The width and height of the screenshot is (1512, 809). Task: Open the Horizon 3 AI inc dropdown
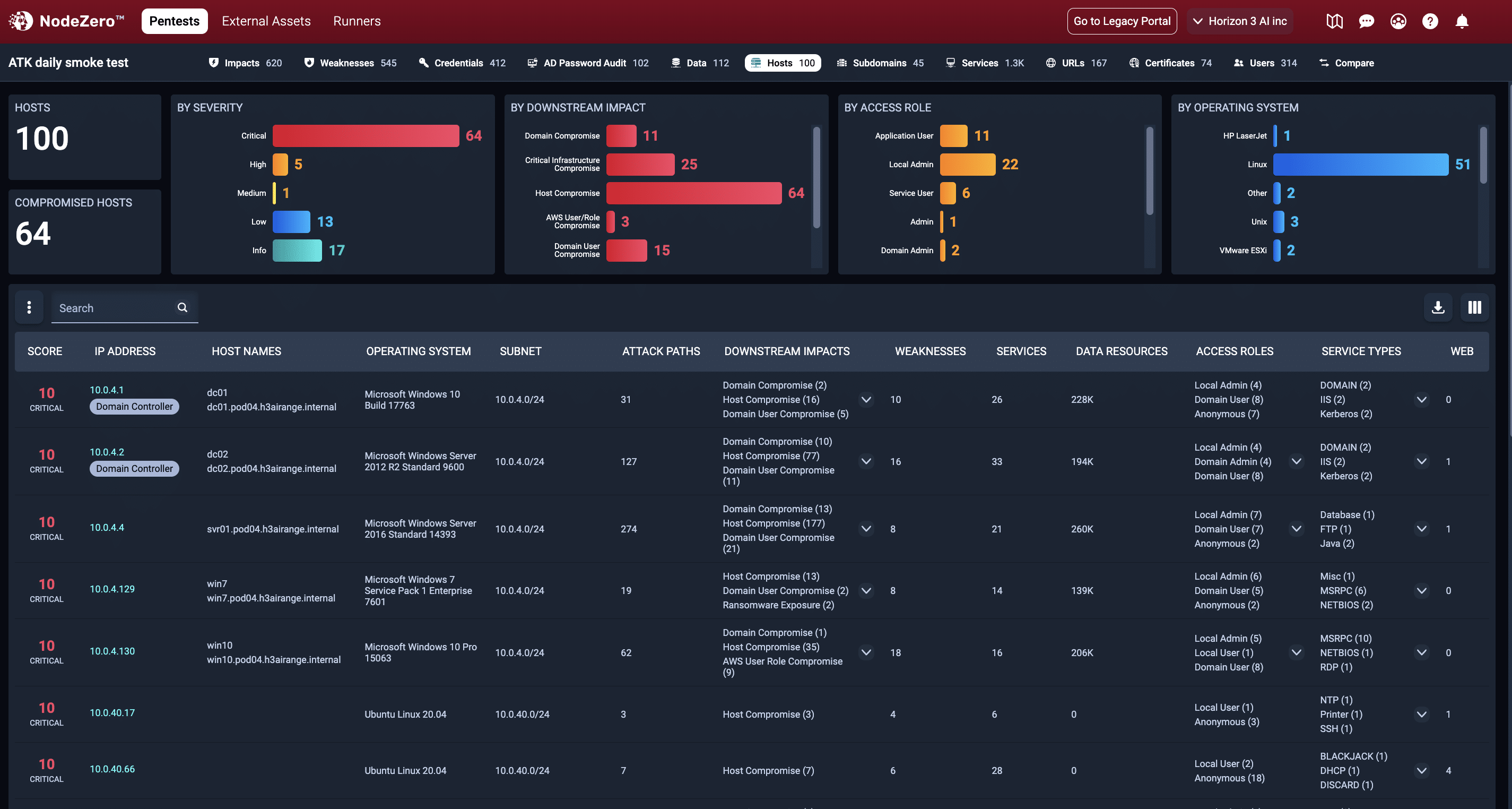click(x=1240, y=21)
